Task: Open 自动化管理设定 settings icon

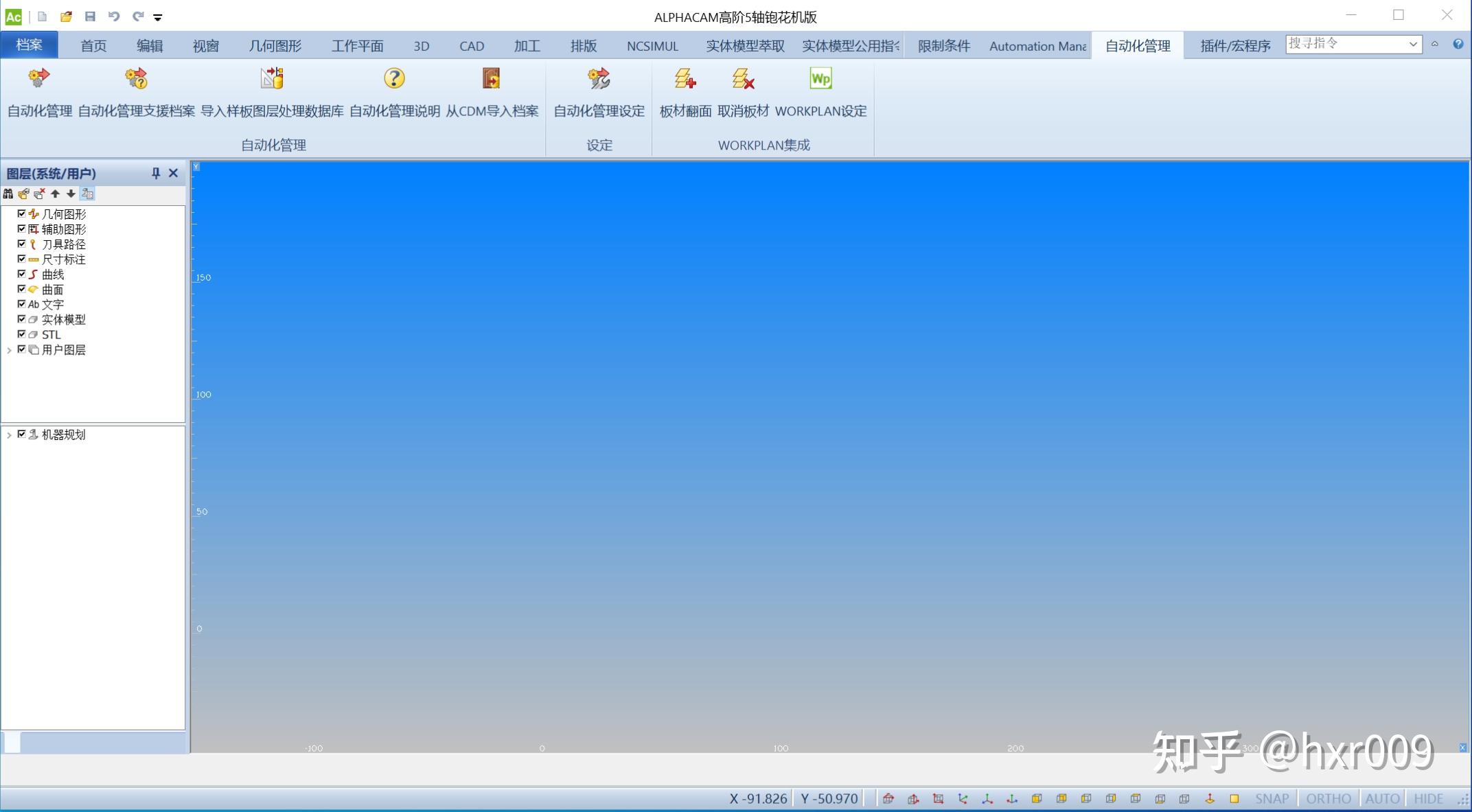Action: point(599,80)
